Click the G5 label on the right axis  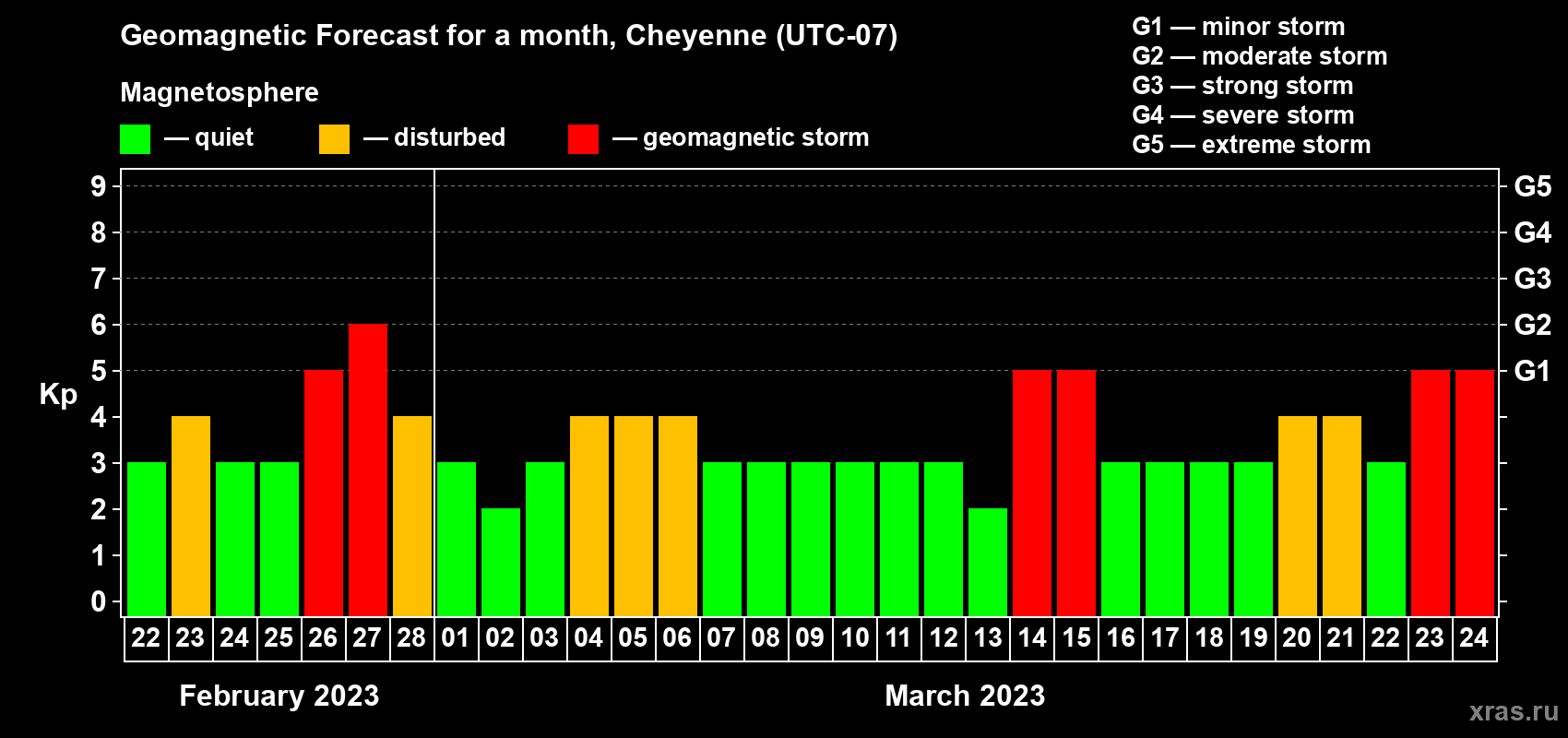click(1533, 187)
